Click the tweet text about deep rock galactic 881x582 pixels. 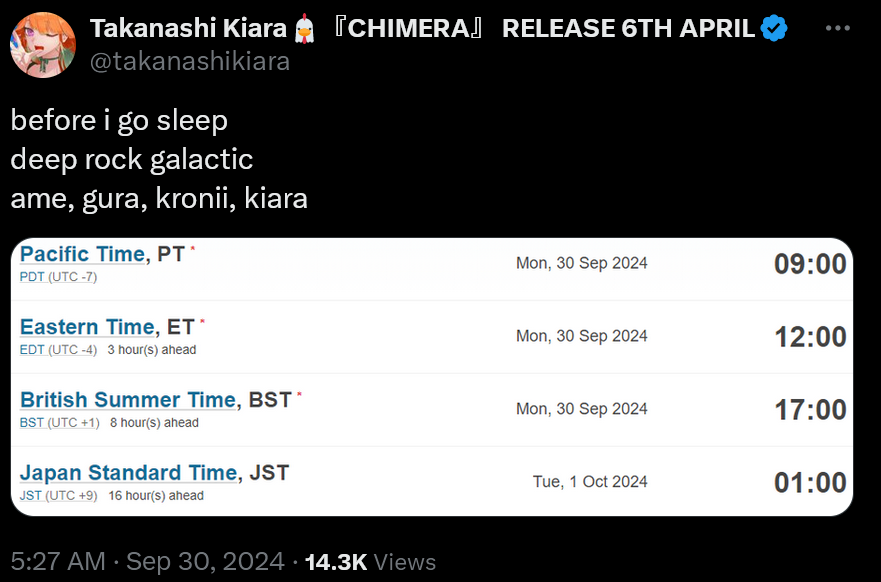pyautogui.click(x=159, y=160)
